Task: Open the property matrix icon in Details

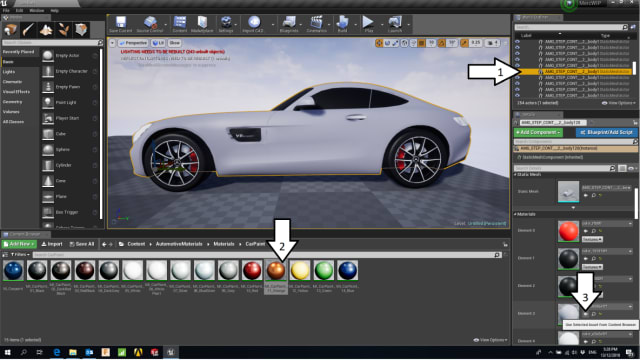Action: point(622,168)
